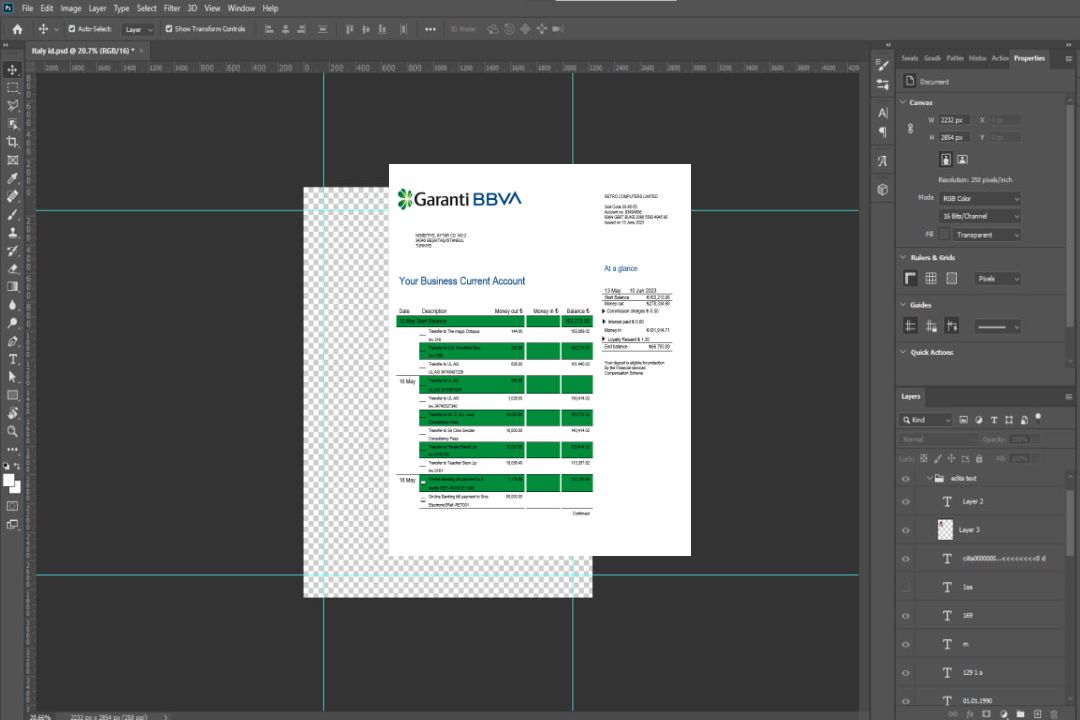Viewport: 1080px width, 720px height.
Task: Show the hidden '1aa' text layer
Action: [x=906, y=587]
